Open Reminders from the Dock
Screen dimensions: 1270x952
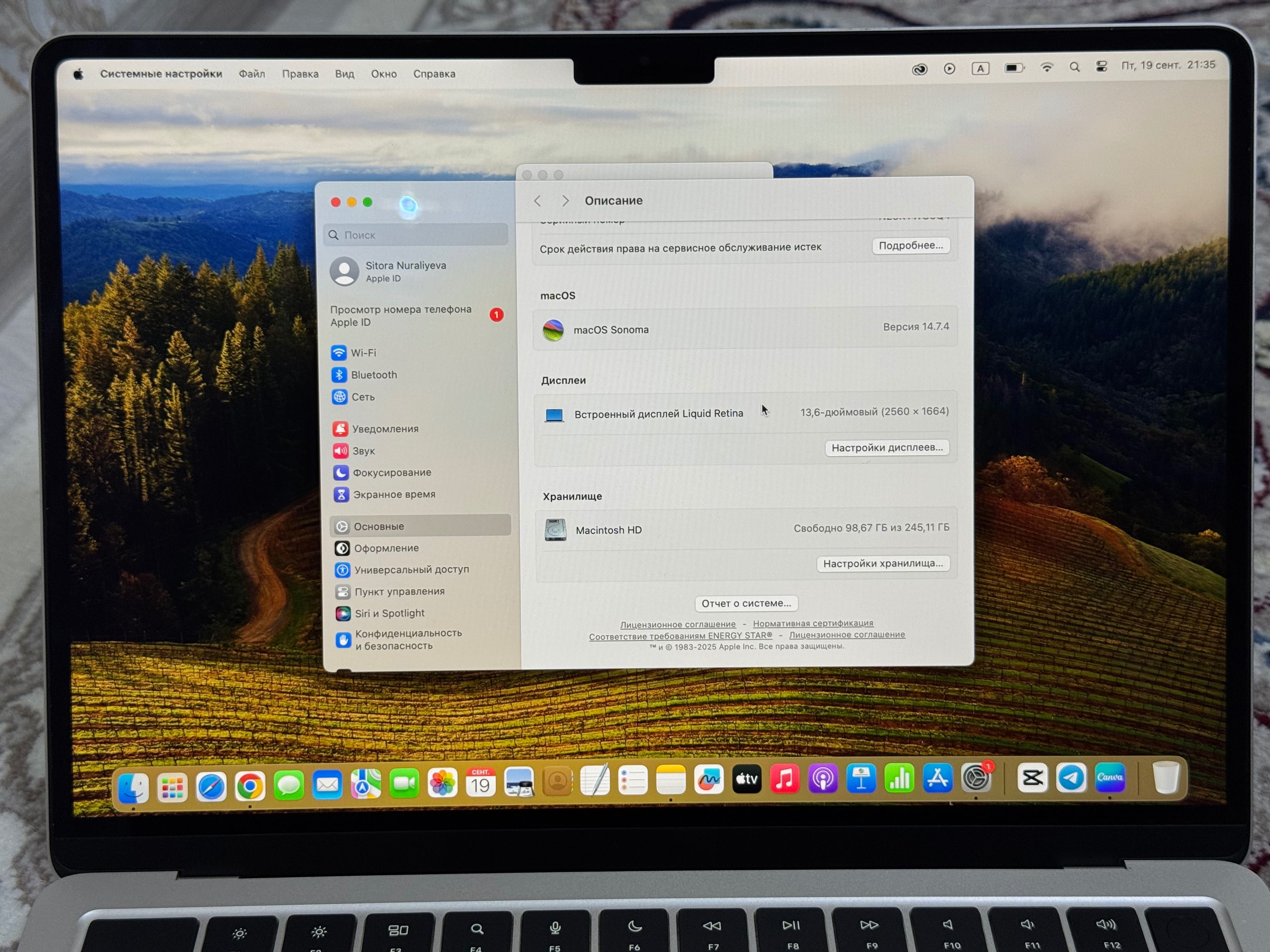coord(633,780)
